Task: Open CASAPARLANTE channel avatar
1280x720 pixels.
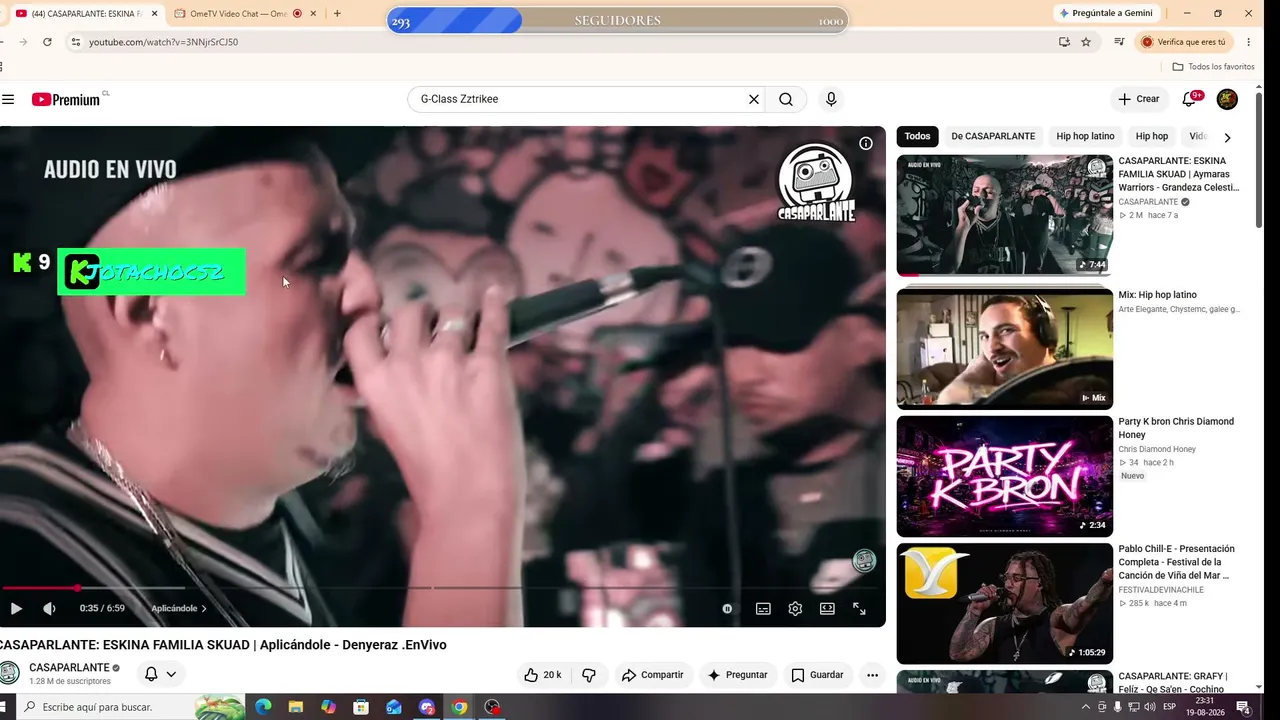Action: 9,673
